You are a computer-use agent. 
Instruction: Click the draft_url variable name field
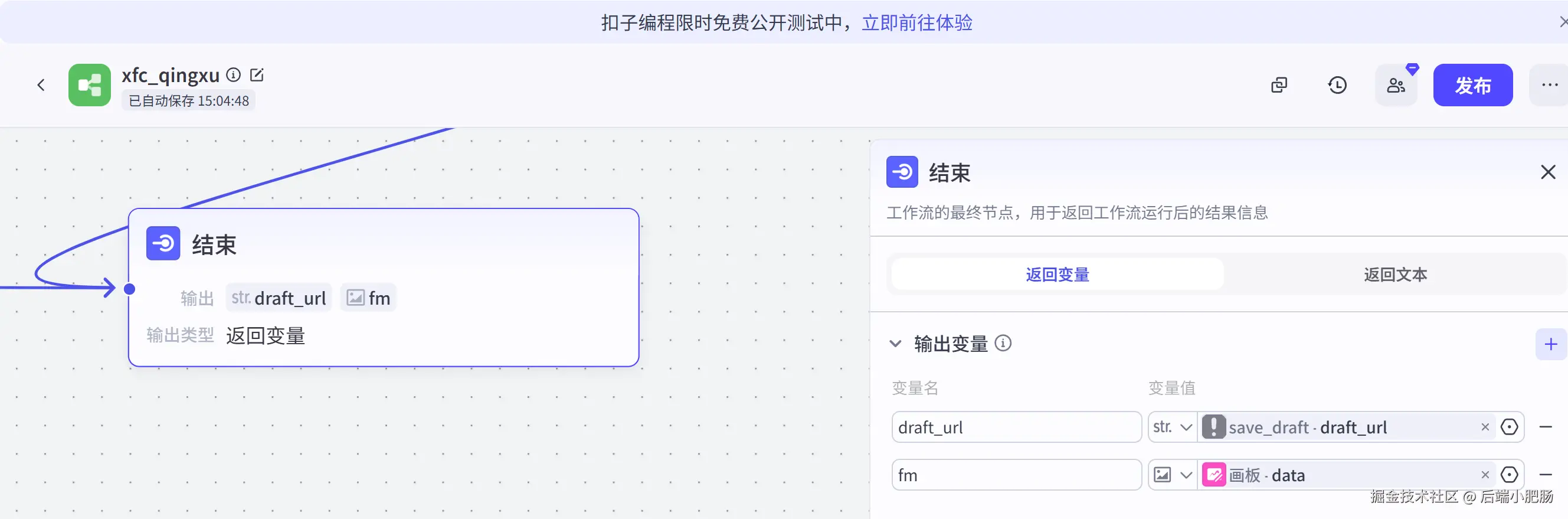1016,427
